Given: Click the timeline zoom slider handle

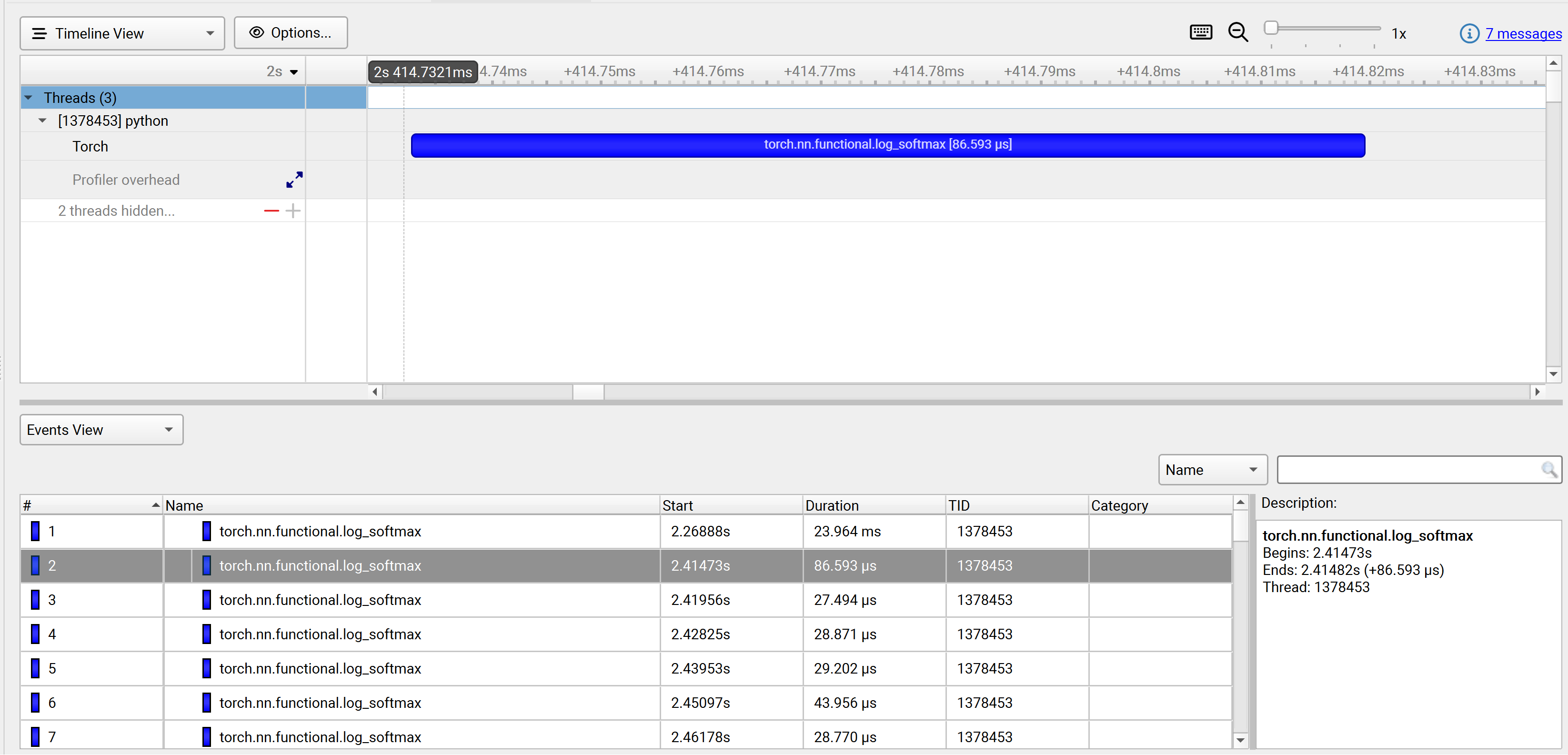Looking at the screenshot, I should click(1271, 28).
